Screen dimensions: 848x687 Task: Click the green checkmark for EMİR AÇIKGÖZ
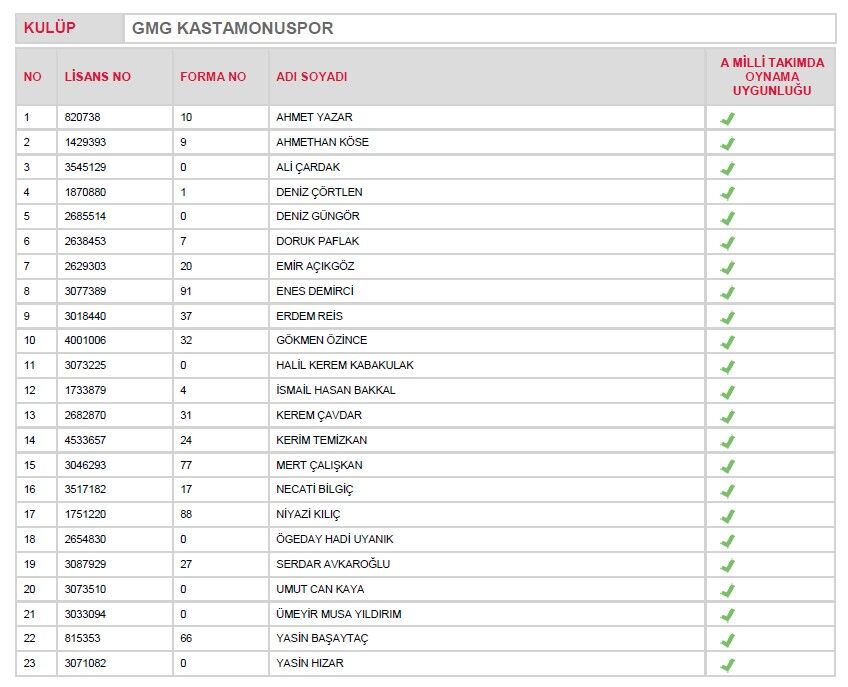727,268
